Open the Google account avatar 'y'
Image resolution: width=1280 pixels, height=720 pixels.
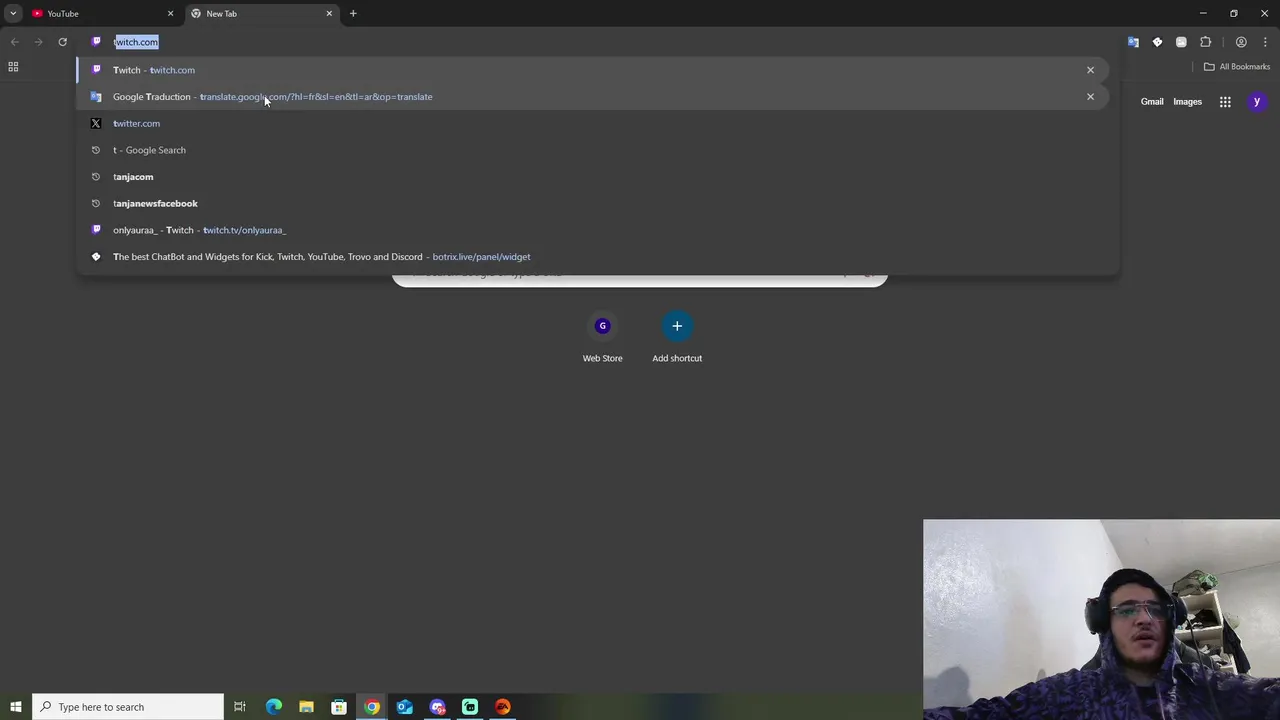[x=1257, y=102]
